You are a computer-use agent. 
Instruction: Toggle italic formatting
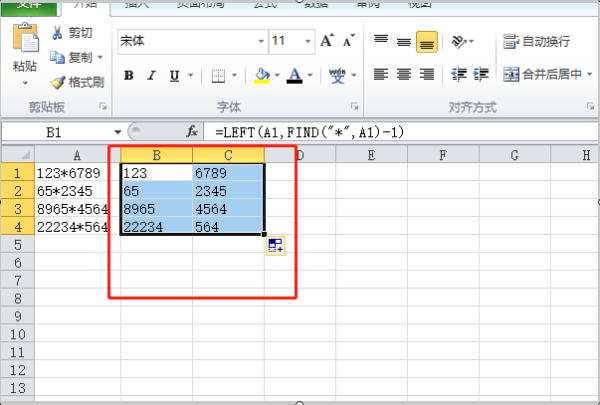pos(151,75)
